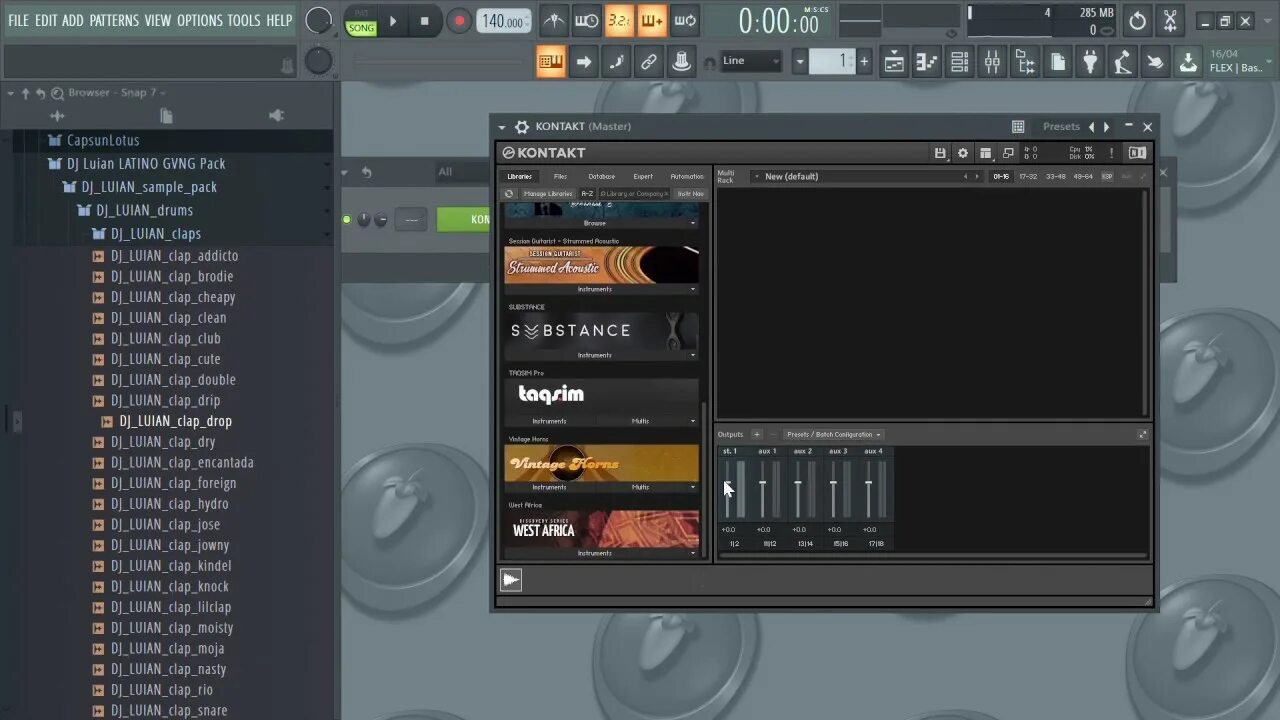Open Kontakt save/file floppy icon

(940, 153)
